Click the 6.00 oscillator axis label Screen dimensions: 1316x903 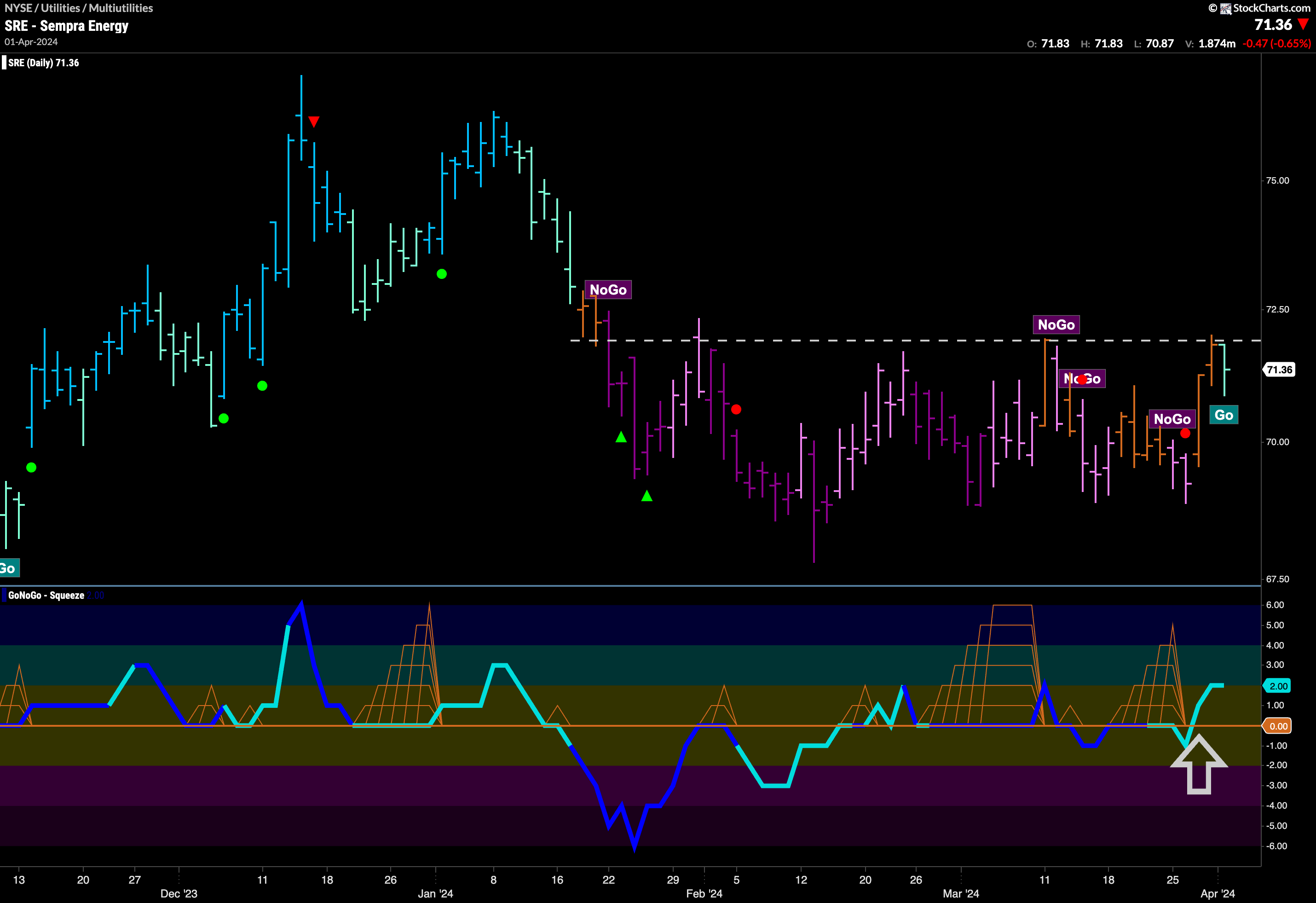pyautogui.click(x=1275, y=605)
